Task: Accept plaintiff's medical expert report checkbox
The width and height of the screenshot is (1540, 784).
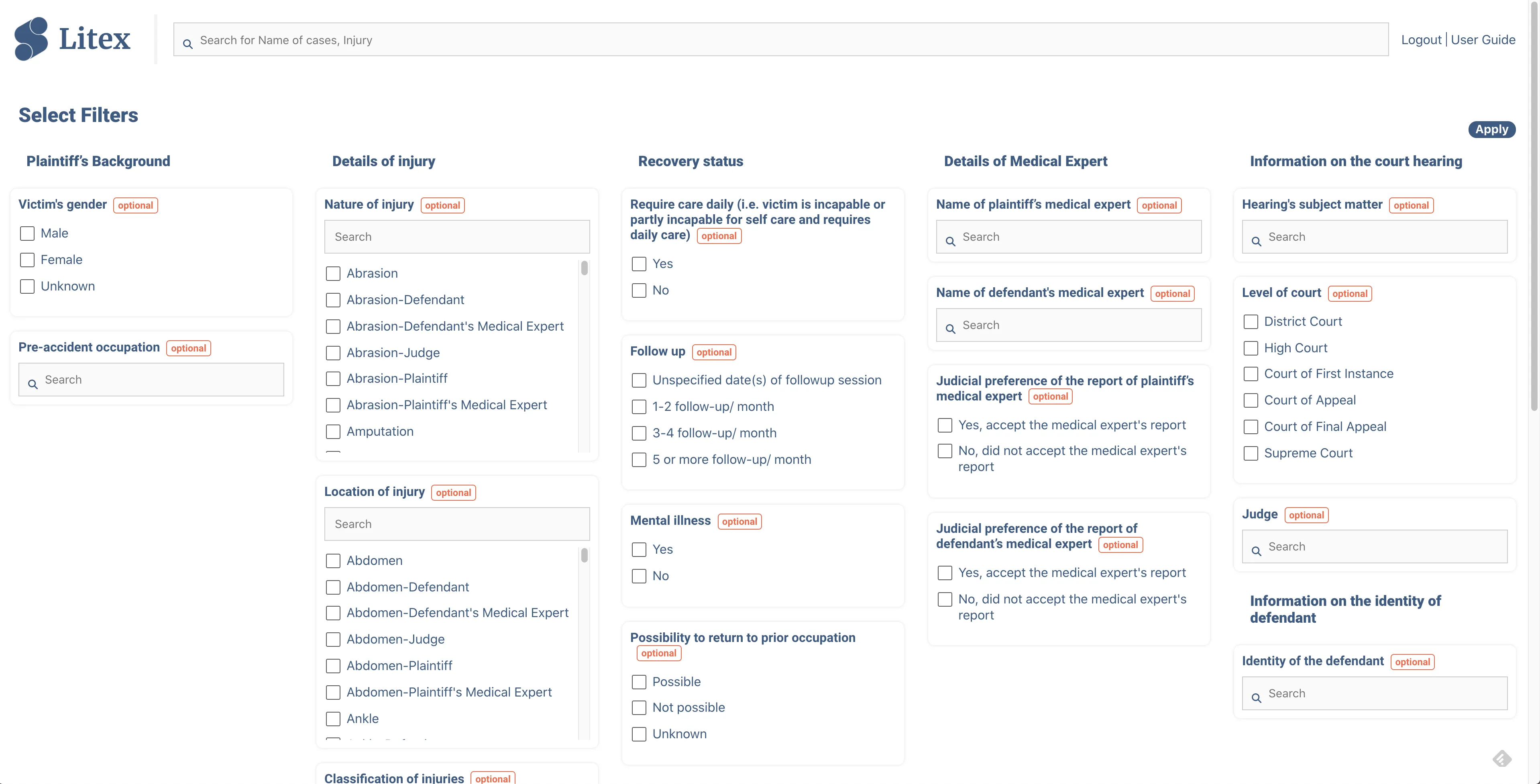Action: click(x=945, y=425)
